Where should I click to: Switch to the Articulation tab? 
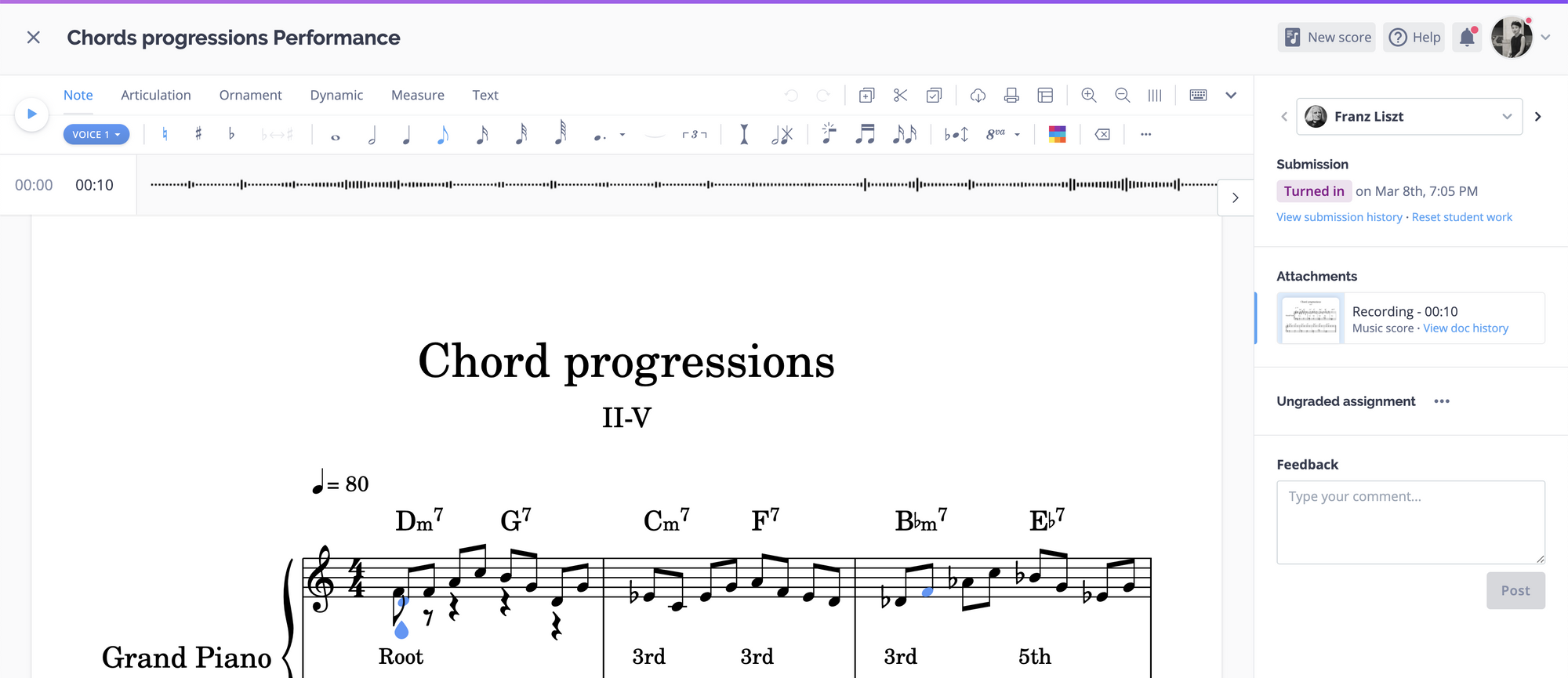156,95
